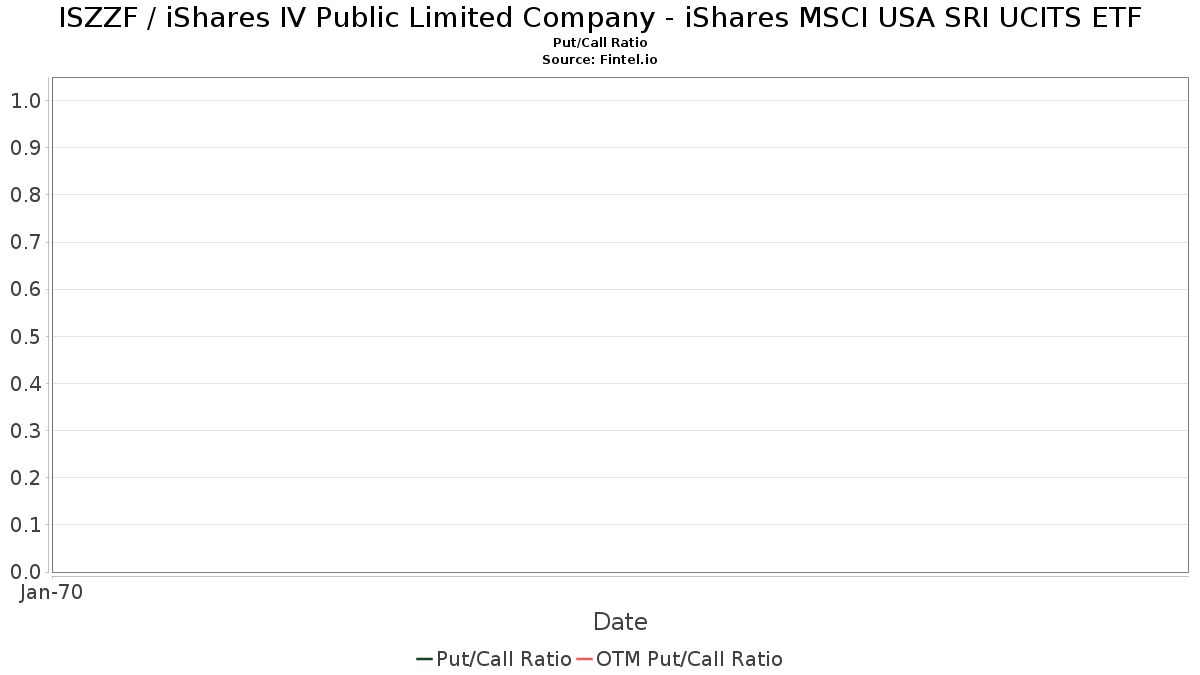The image size is (1200, 675).
Task: Click the 0.8 y-axis tick label
Action: 25,195
